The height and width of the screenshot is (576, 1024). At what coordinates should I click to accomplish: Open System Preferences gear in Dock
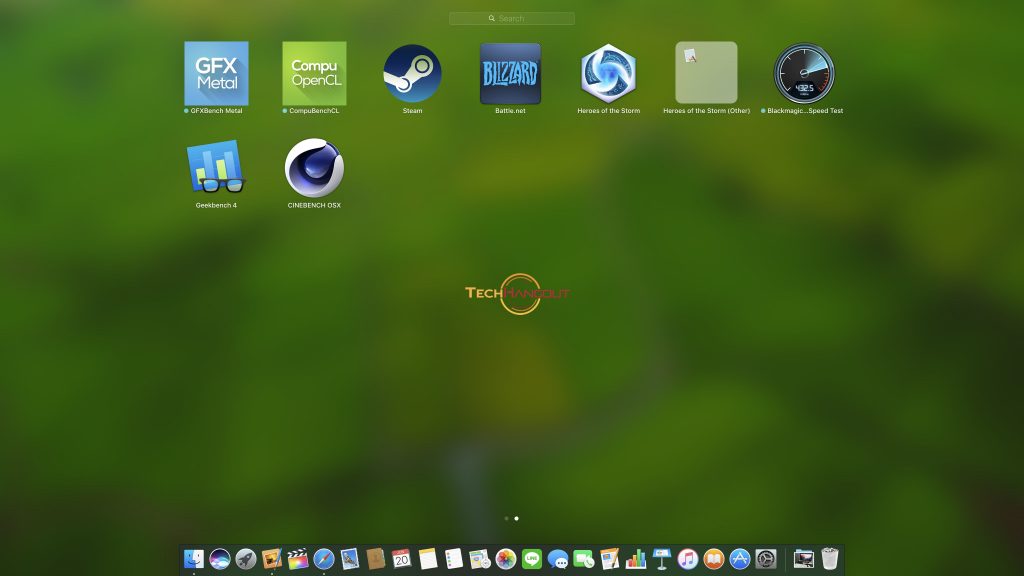point(765,559)
